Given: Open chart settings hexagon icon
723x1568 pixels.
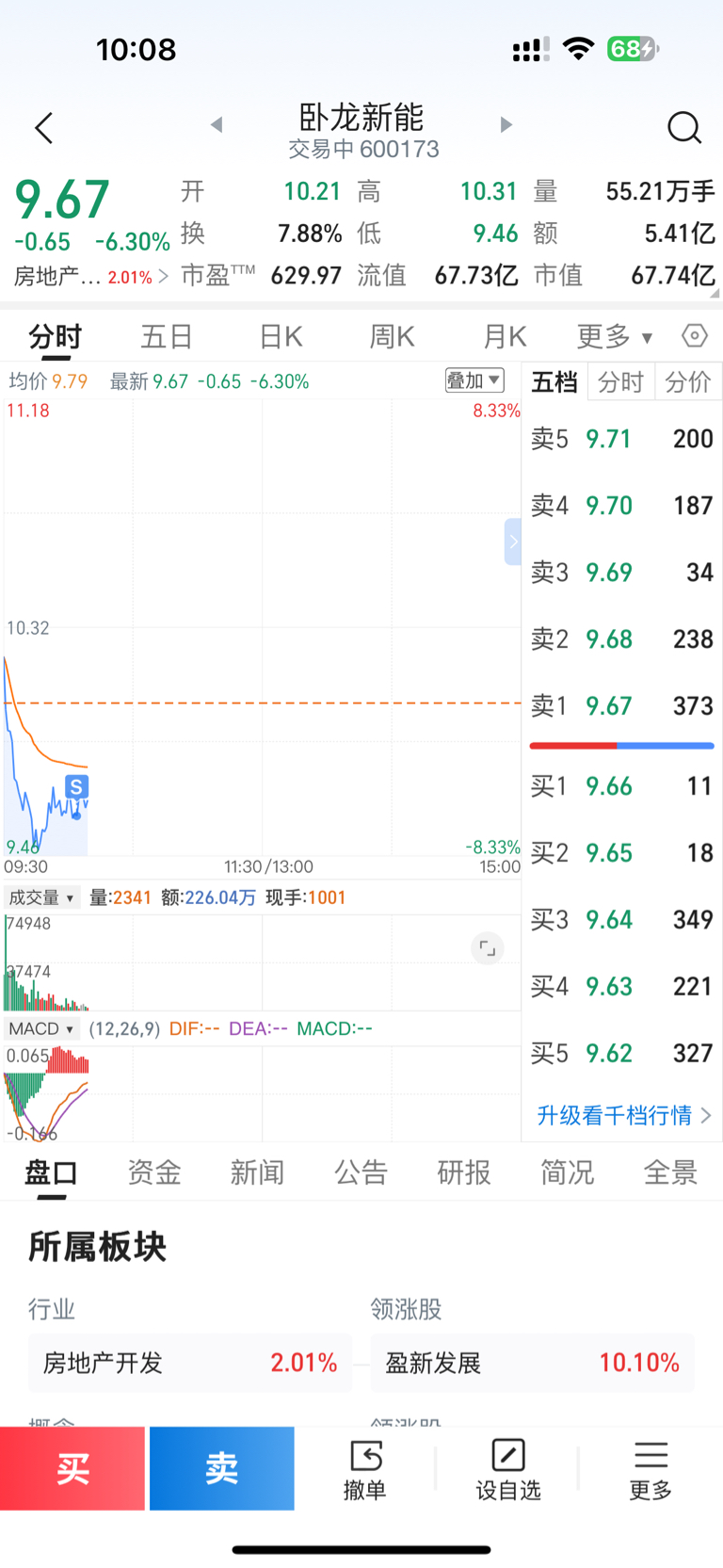Looking at the screenshot, I should coord(694,336).
